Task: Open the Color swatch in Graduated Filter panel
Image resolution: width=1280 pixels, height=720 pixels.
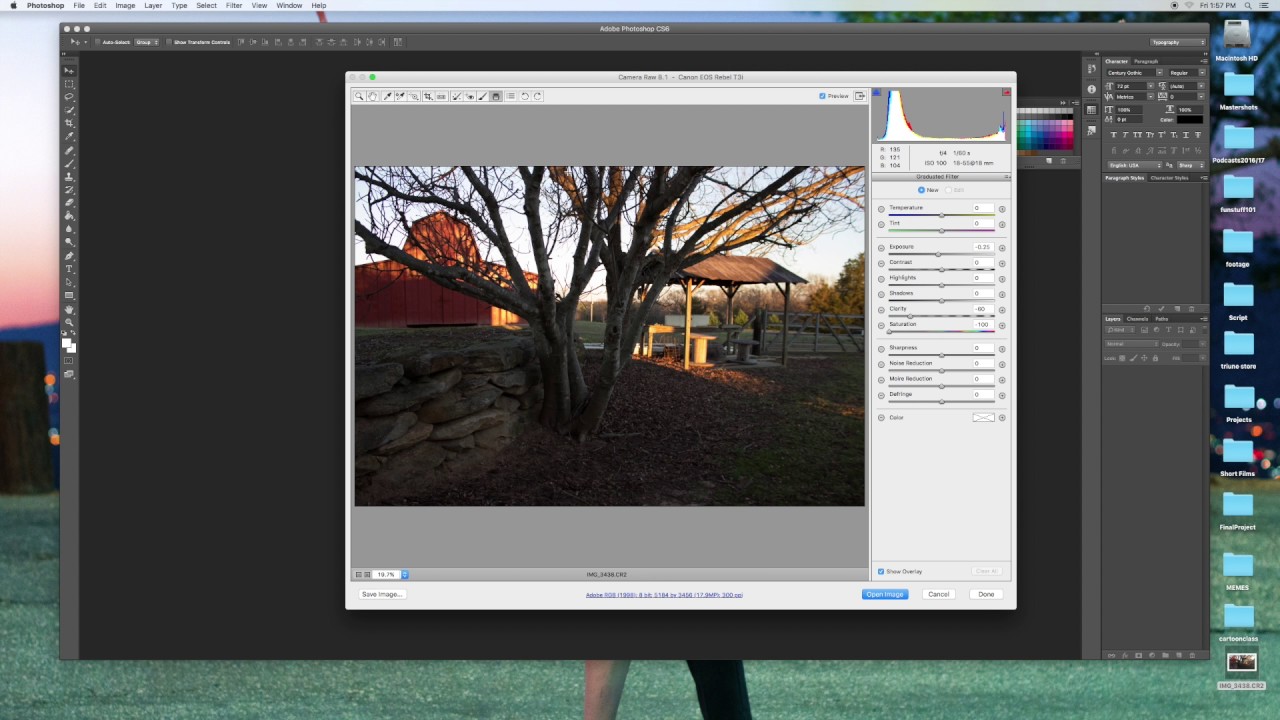Action: [984, 417]
